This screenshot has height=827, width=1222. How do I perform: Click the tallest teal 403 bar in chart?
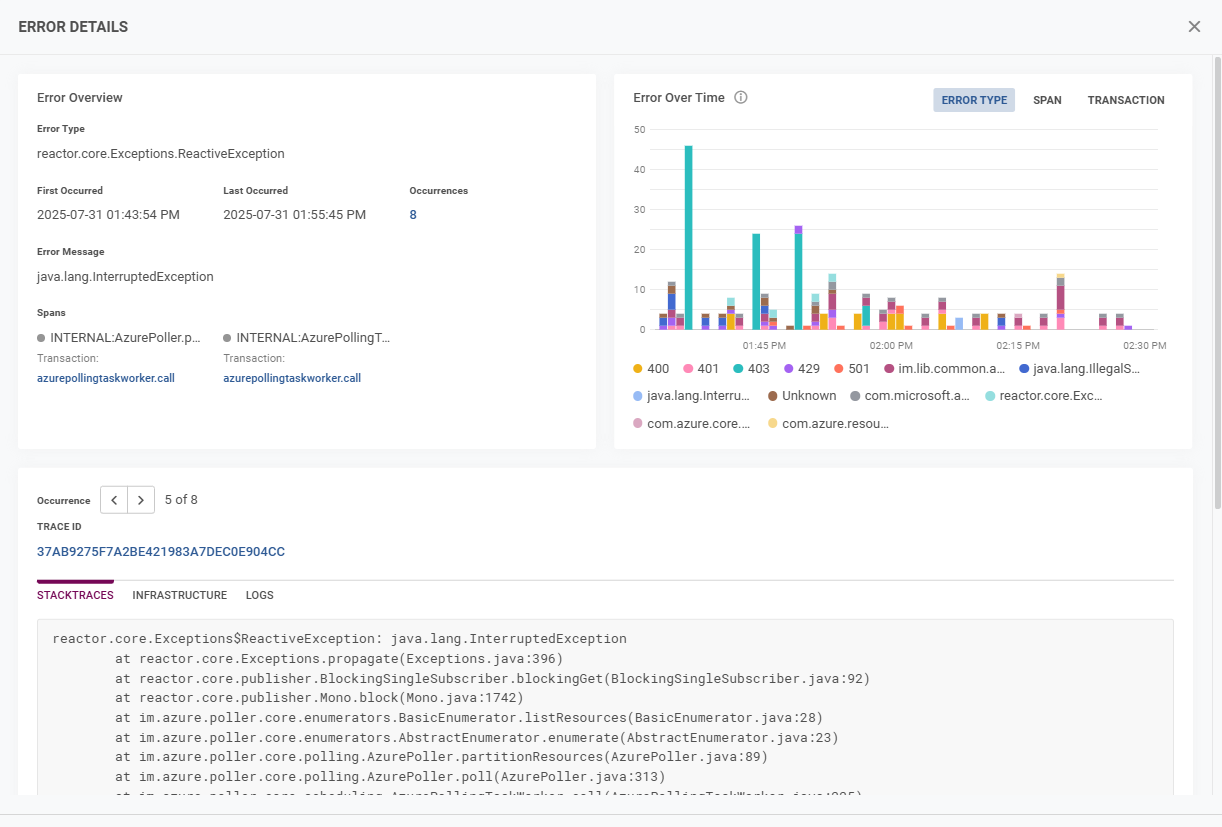pos(688,238)
